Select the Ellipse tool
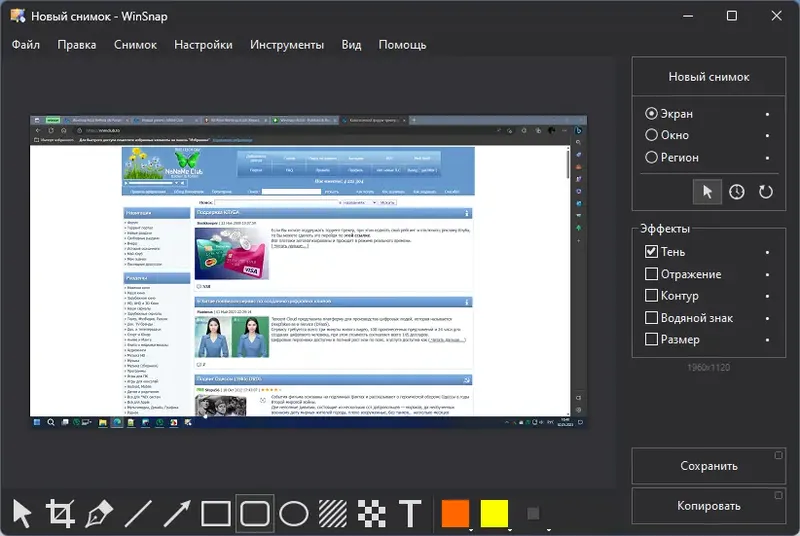Image resolution: width=800 pixels, height=536 pixels. 294,513
